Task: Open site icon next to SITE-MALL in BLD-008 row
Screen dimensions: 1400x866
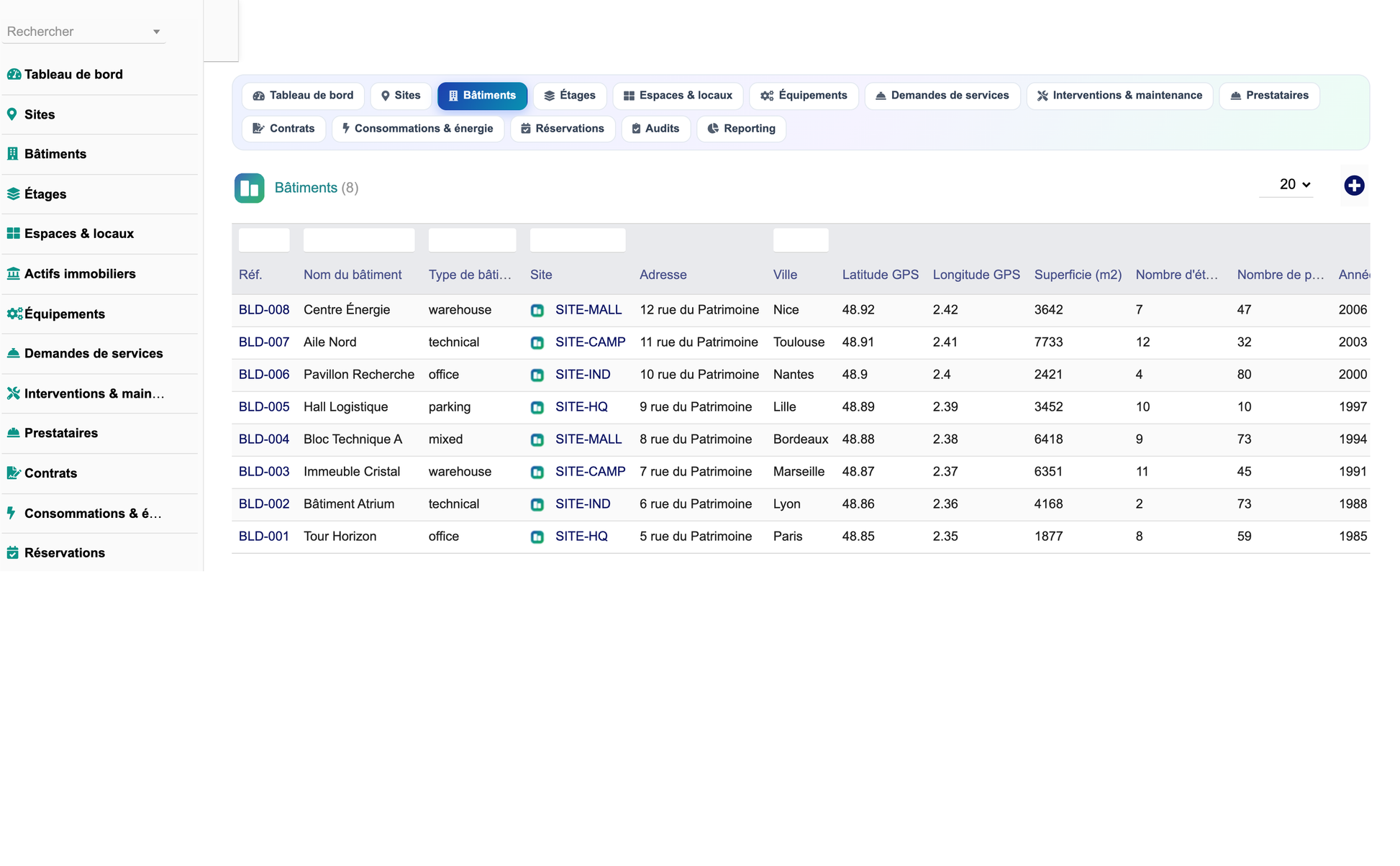Action: tap(537, 311)
